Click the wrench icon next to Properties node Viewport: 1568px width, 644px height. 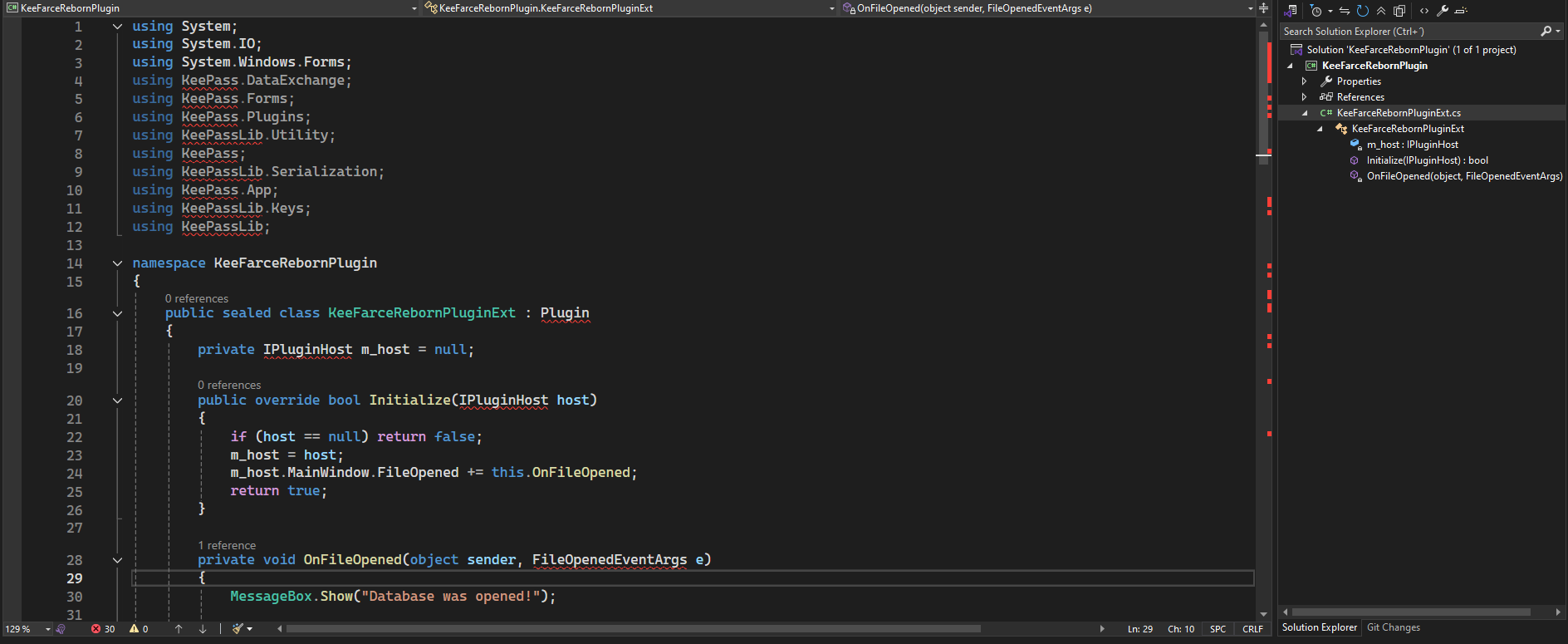coord(1326,81)
